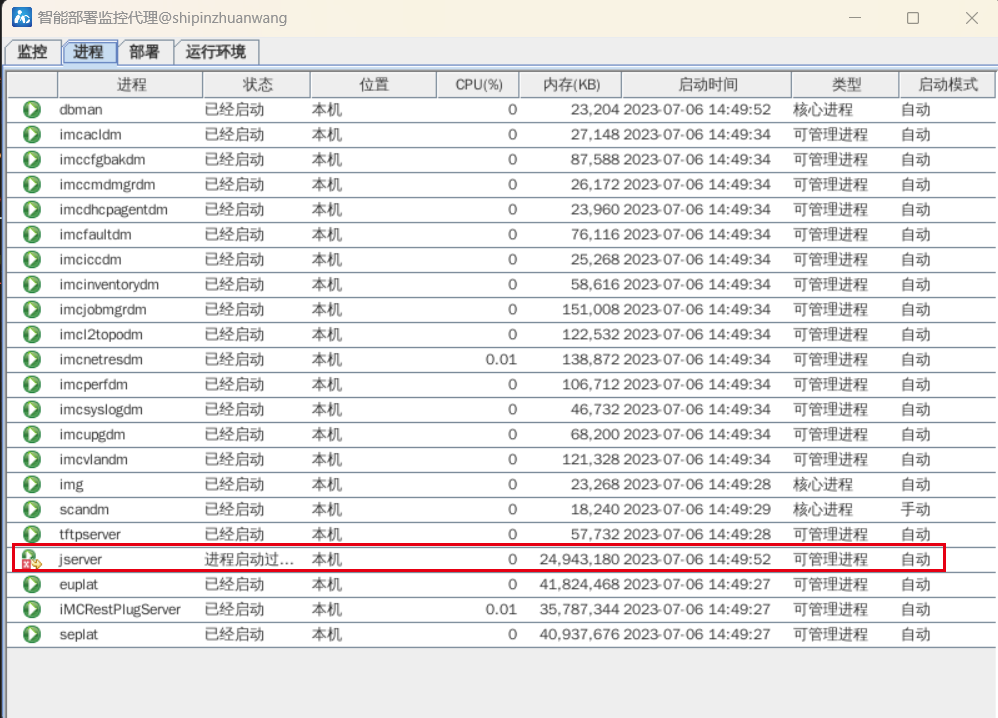Click the status icon of imcsyslogdm
Viewport: 998px width, 718px height.
tap(32, 409)
